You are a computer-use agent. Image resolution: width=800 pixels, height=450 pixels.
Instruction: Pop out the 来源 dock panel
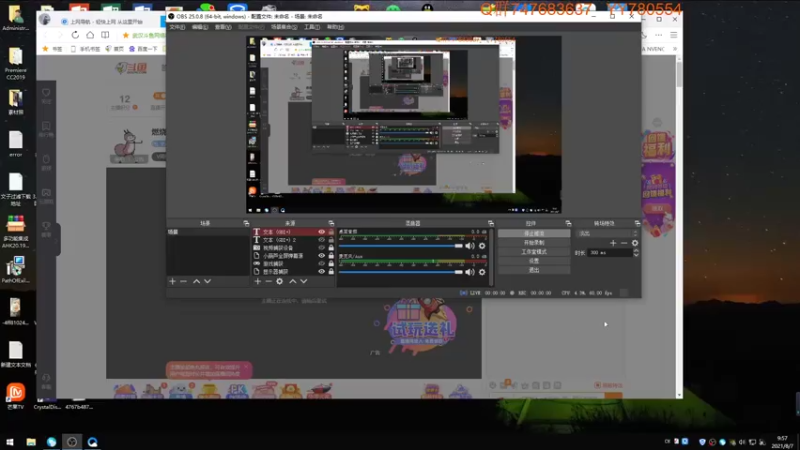pos(331,223)
